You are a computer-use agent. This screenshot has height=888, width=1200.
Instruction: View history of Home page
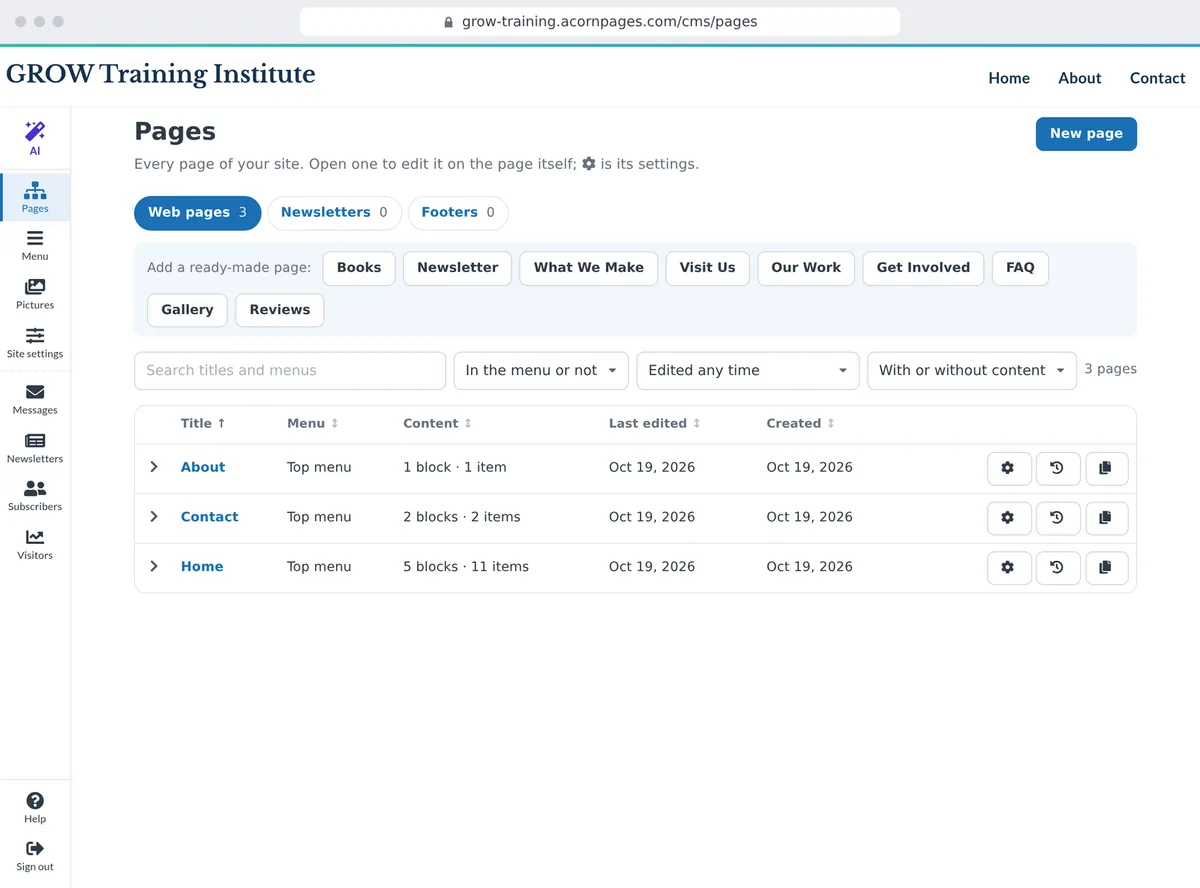click(x=1058, y=567)
